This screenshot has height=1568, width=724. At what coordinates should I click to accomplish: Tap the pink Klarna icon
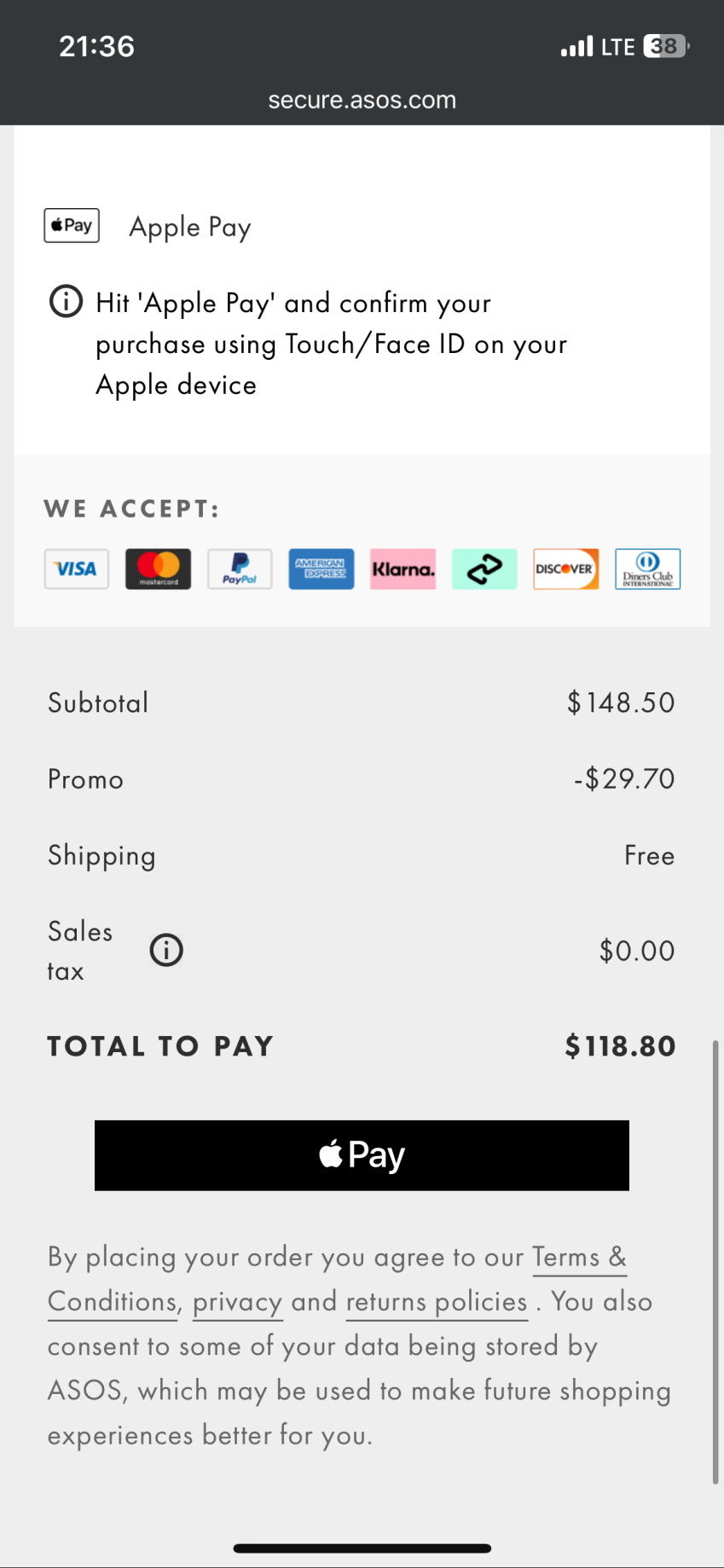[x=403, y=569]
